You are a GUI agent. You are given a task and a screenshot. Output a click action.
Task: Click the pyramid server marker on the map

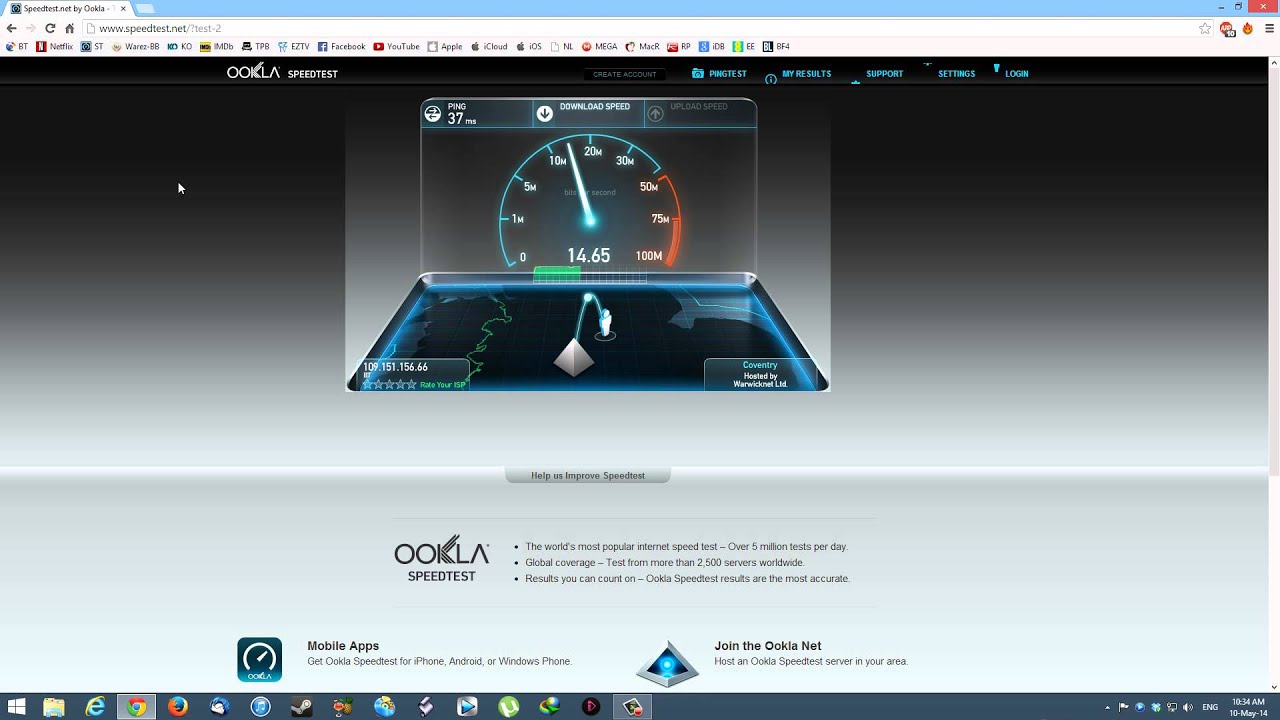point(573,357)
